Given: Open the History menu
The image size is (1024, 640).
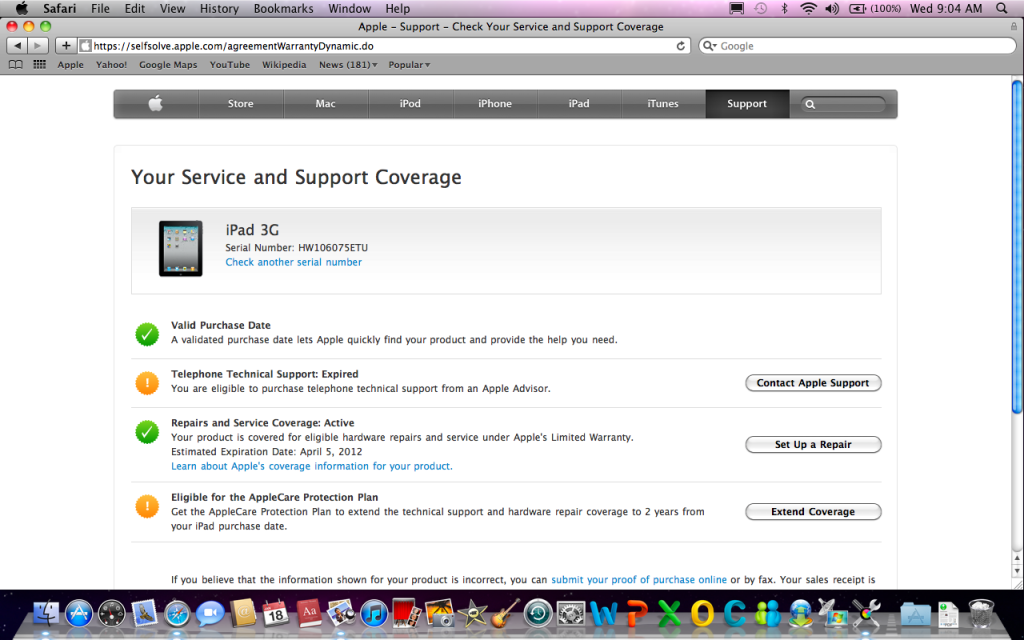Looking at the screenshot, I should tap(219, 8).
